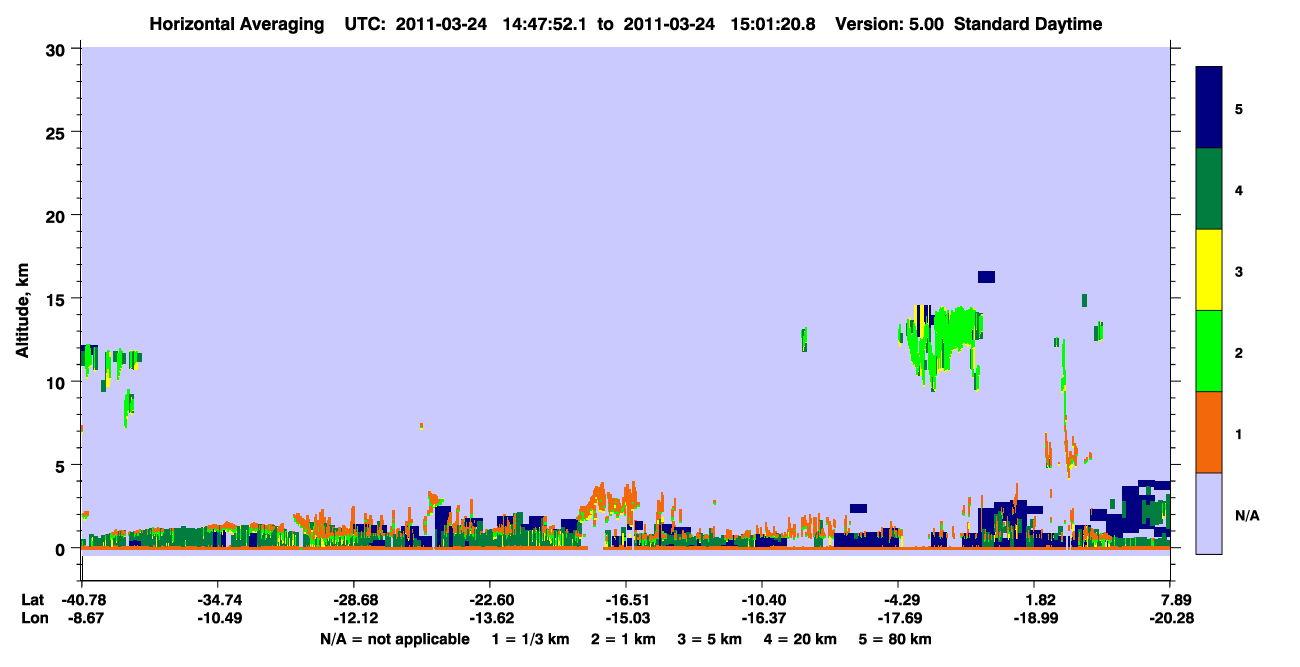Click the isolated dark blue block above 16 km

[x=986, y=277]
